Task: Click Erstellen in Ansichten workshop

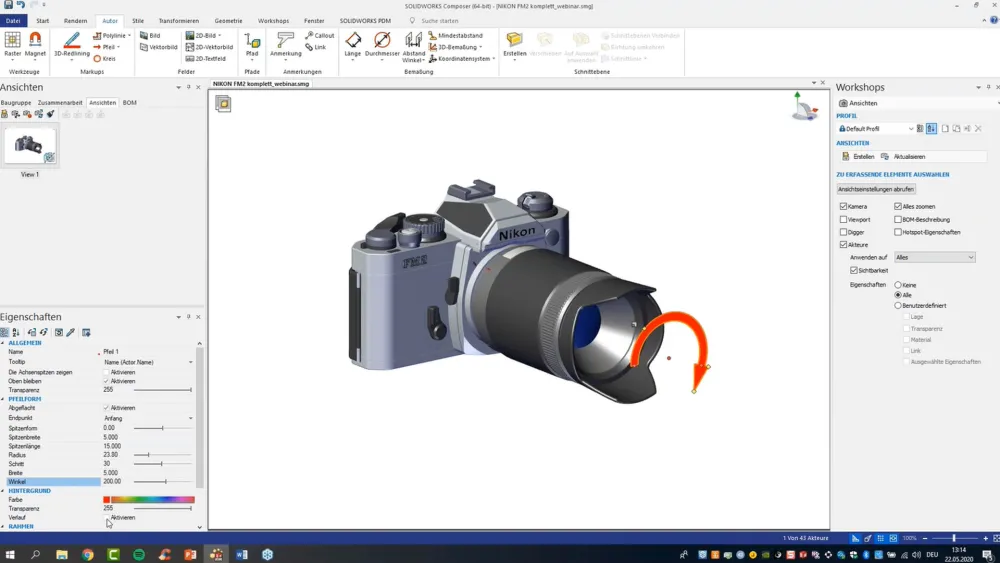Action: pyautogui.click(x=858, y=156)
